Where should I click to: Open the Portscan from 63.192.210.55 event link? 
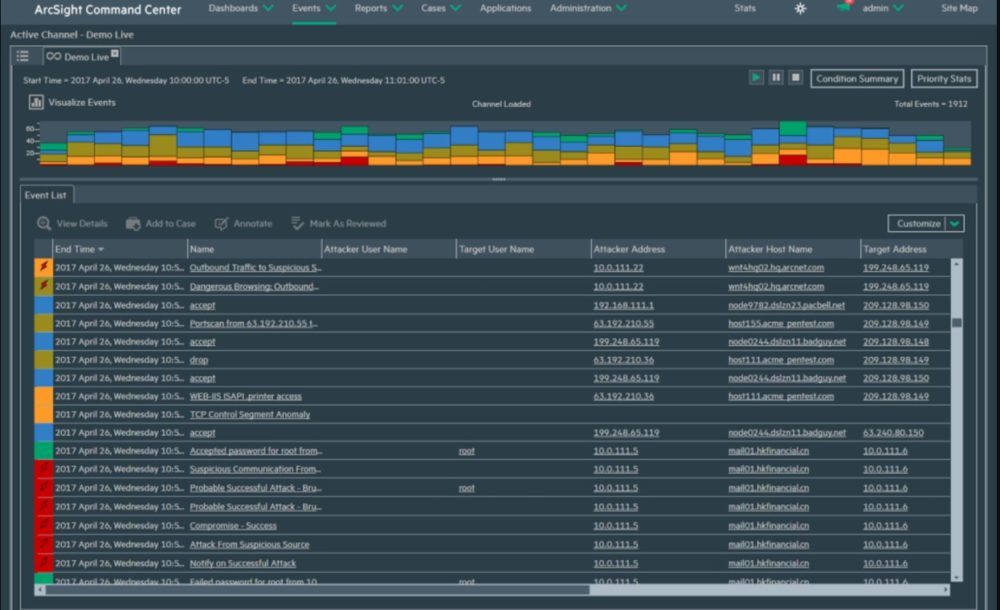(254, 324)
